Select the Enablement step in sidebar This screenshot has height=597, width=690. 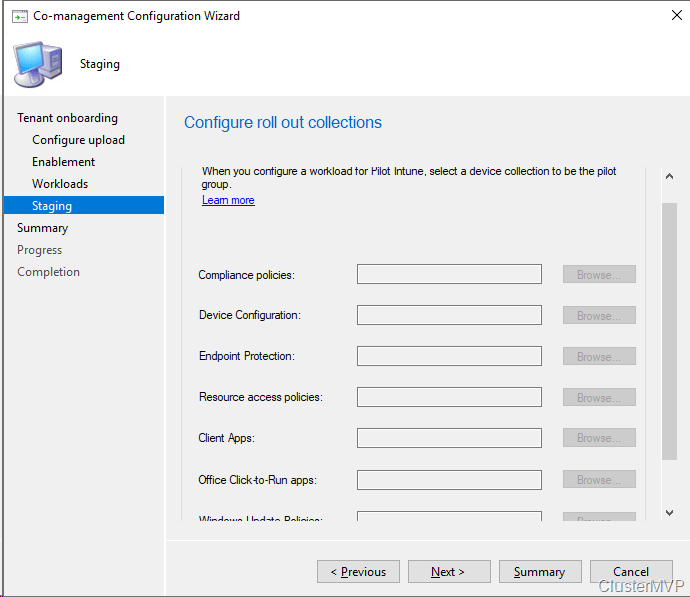point(63,162)
